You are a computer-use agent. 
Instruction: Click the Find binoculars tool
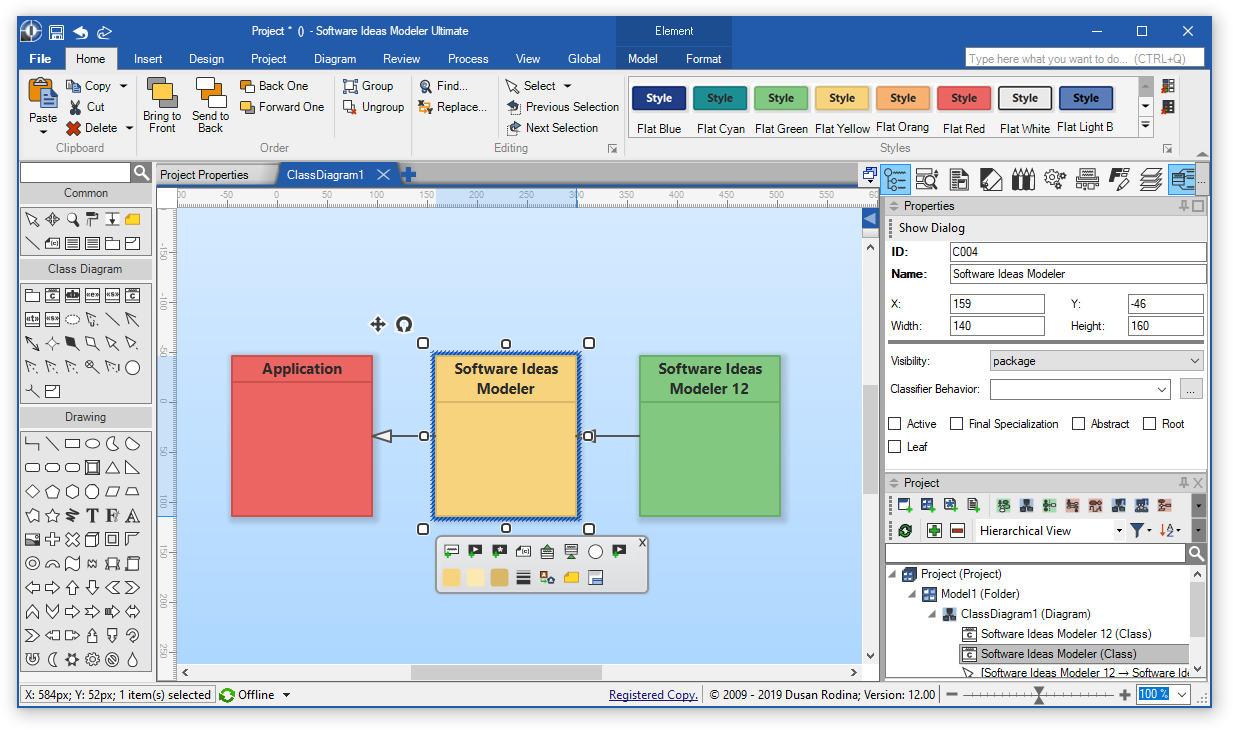pyautogui.click(x=426, y=86)
